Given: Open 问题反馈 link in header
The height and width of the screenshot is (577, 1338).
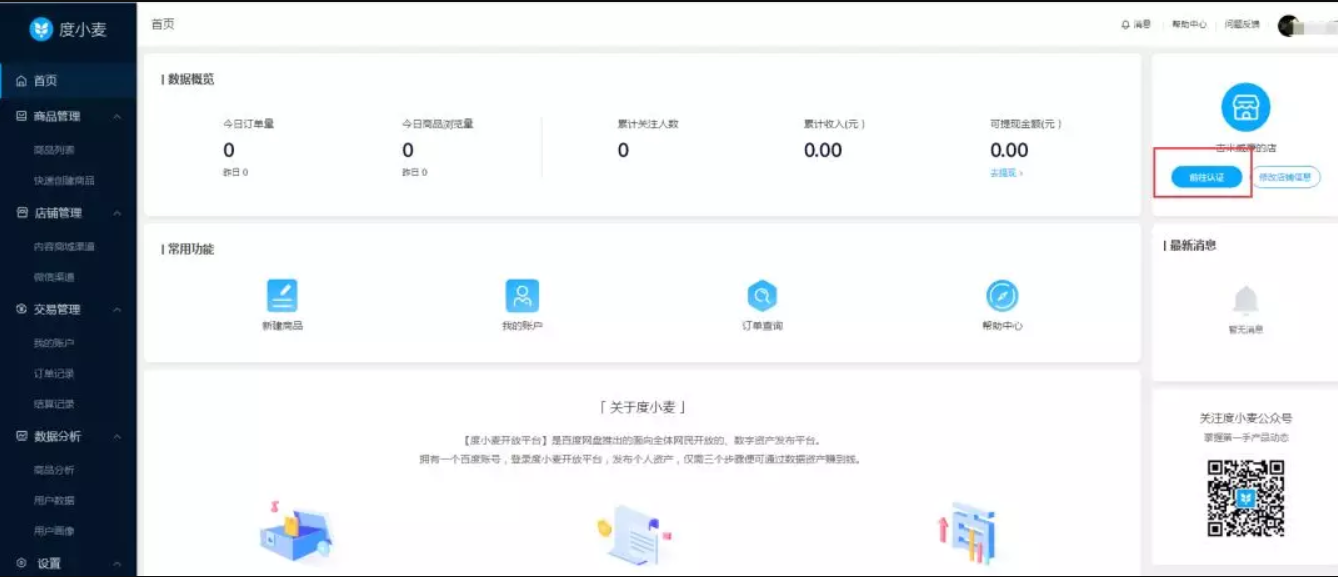Looking at the screenshot, I should 1243,25.
